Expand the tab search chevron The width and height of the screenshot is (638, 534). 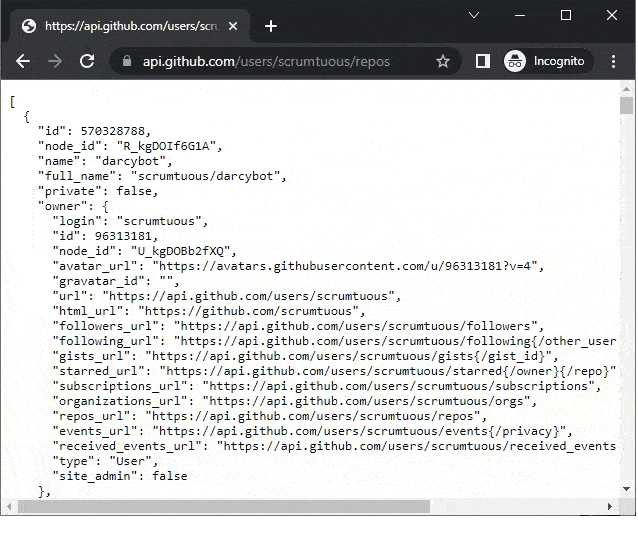point(474,15)
